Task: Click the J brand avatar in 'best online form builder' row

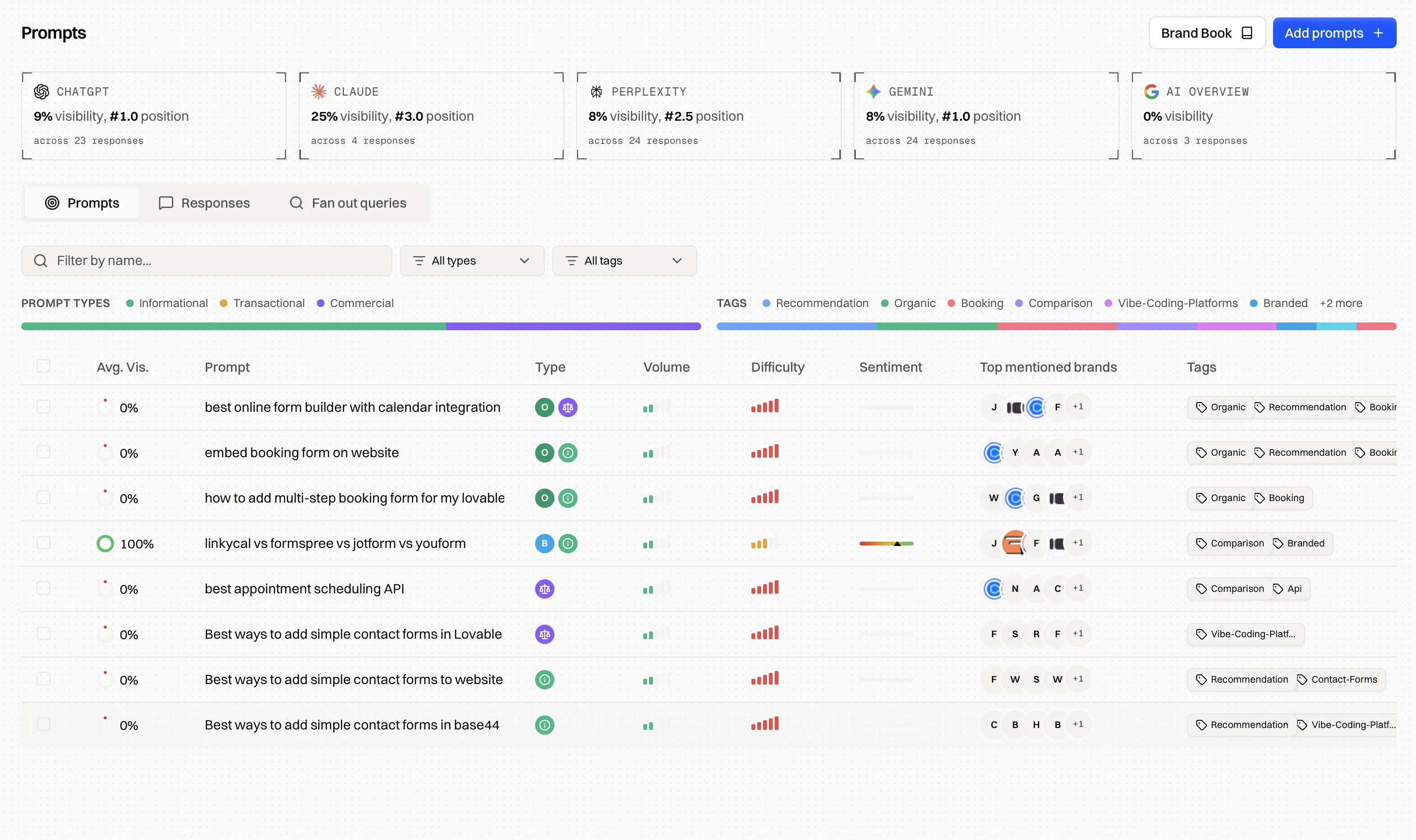Action: pos(993,407)
